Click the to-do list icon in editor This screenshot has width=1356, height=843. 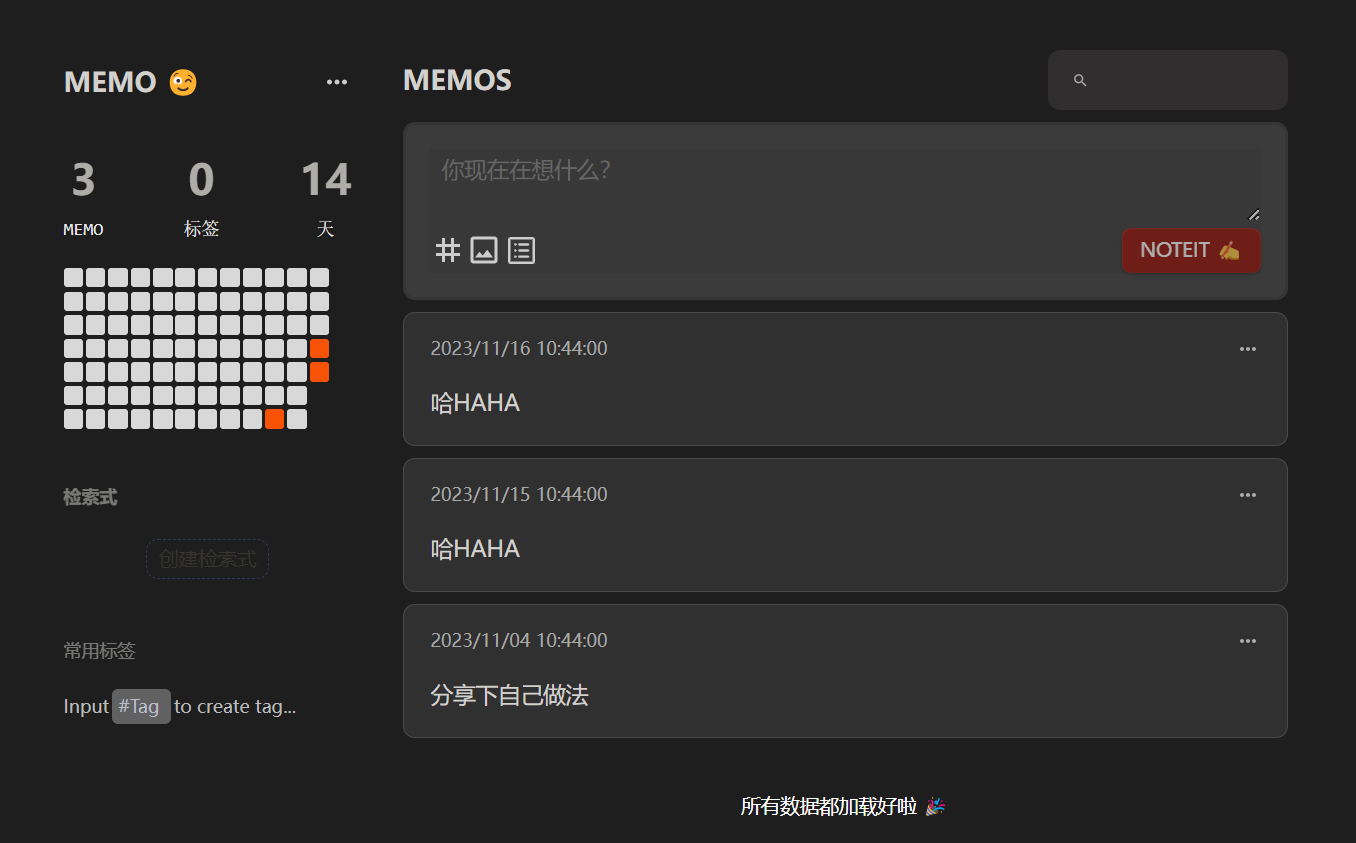point(521,250)
